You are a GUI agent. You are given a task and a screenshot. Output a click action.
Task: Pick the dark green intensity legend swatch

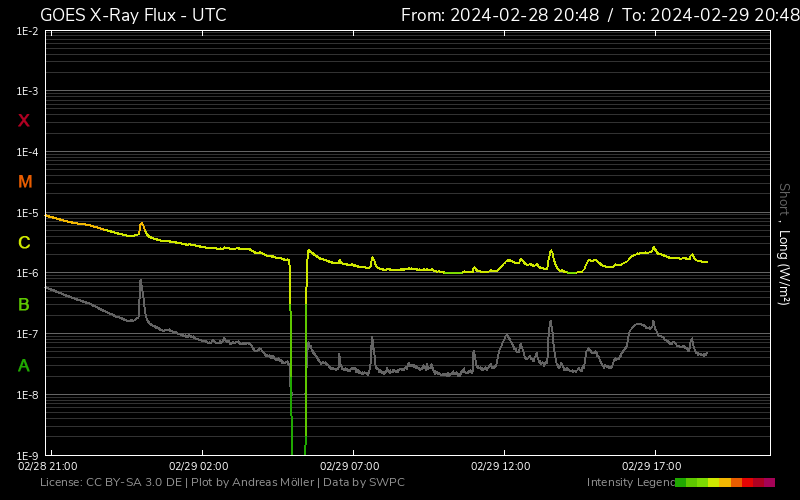(681, 482)
